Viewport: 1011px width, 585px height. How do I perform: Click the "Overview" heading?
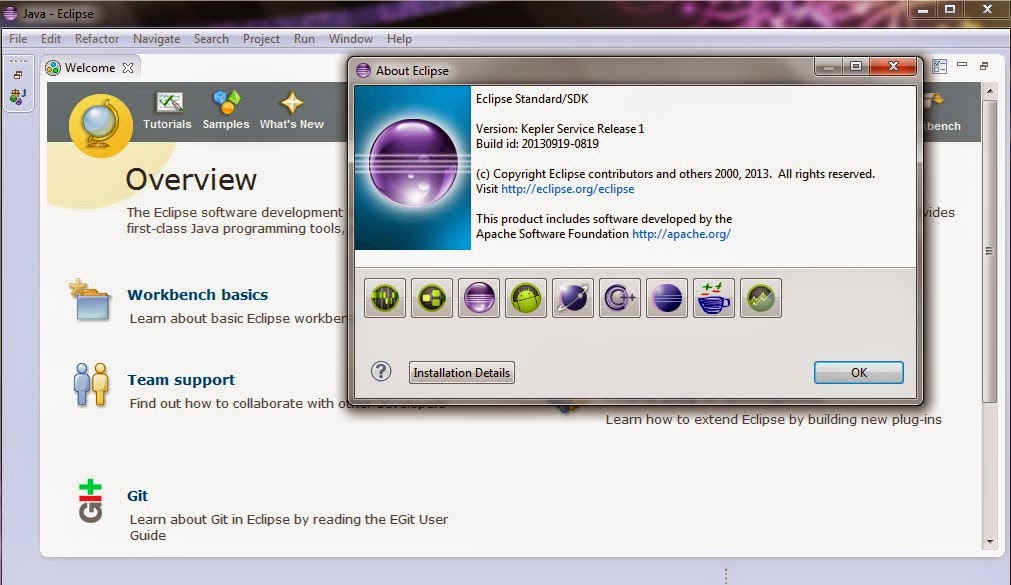[x=191, y=179]
